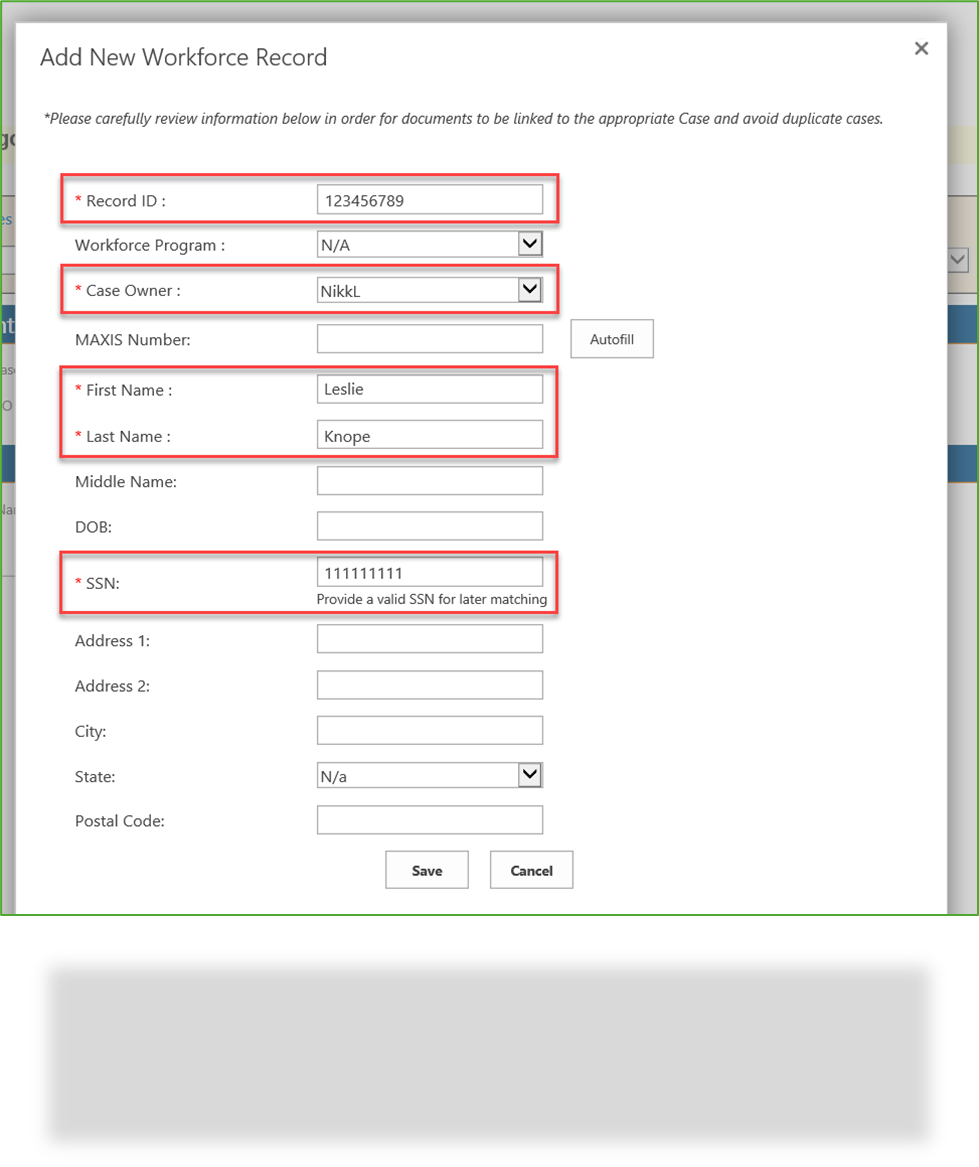Viewport: 979px width, 1167px height.
Task: Open the State dropdown set to N/a
Action: coord(531,774)
